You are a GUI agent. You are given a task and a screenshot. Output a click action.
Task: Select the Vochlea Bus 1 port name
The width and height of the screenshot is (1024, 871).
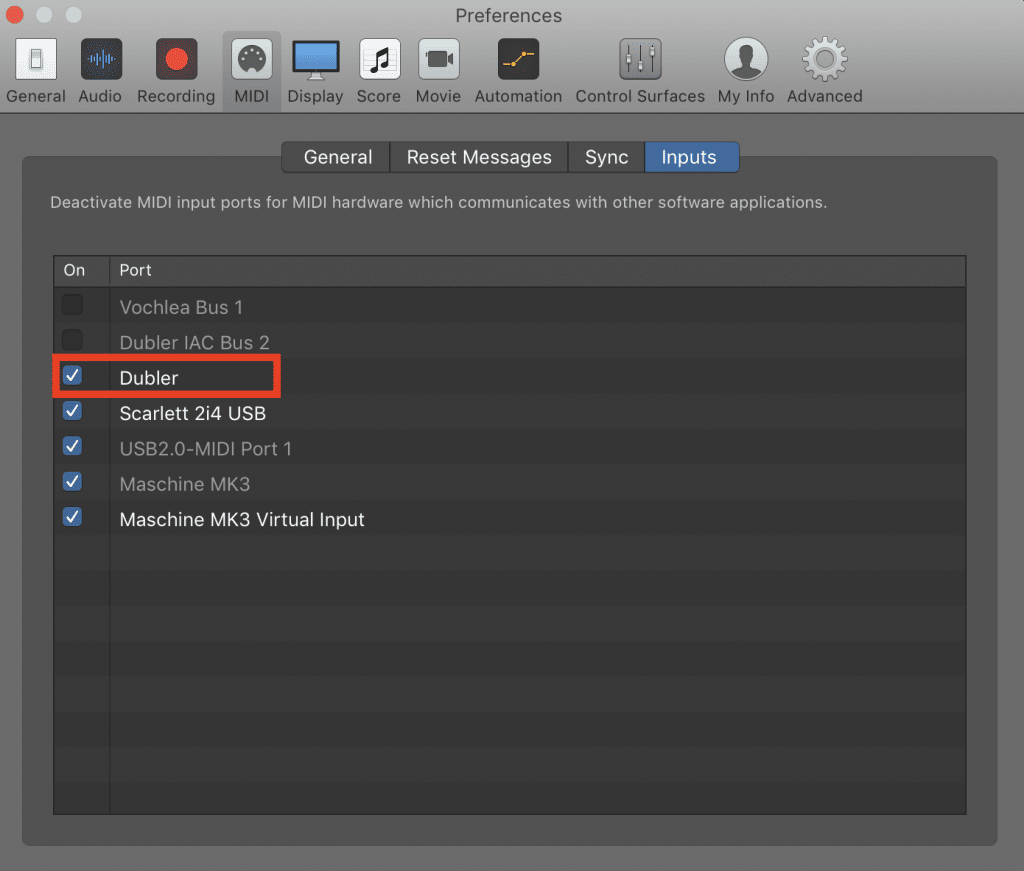pyautogui.click(x=181, y=308)
